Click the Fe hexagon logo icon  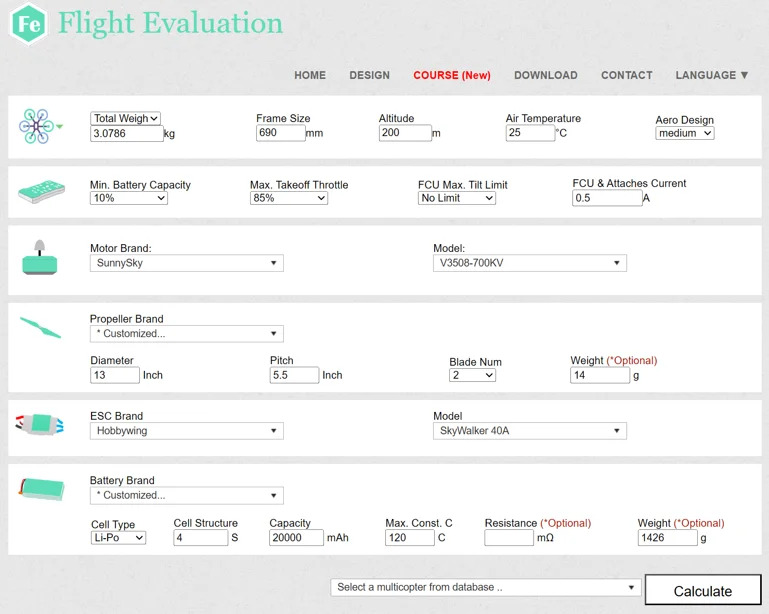pos(29,24)
